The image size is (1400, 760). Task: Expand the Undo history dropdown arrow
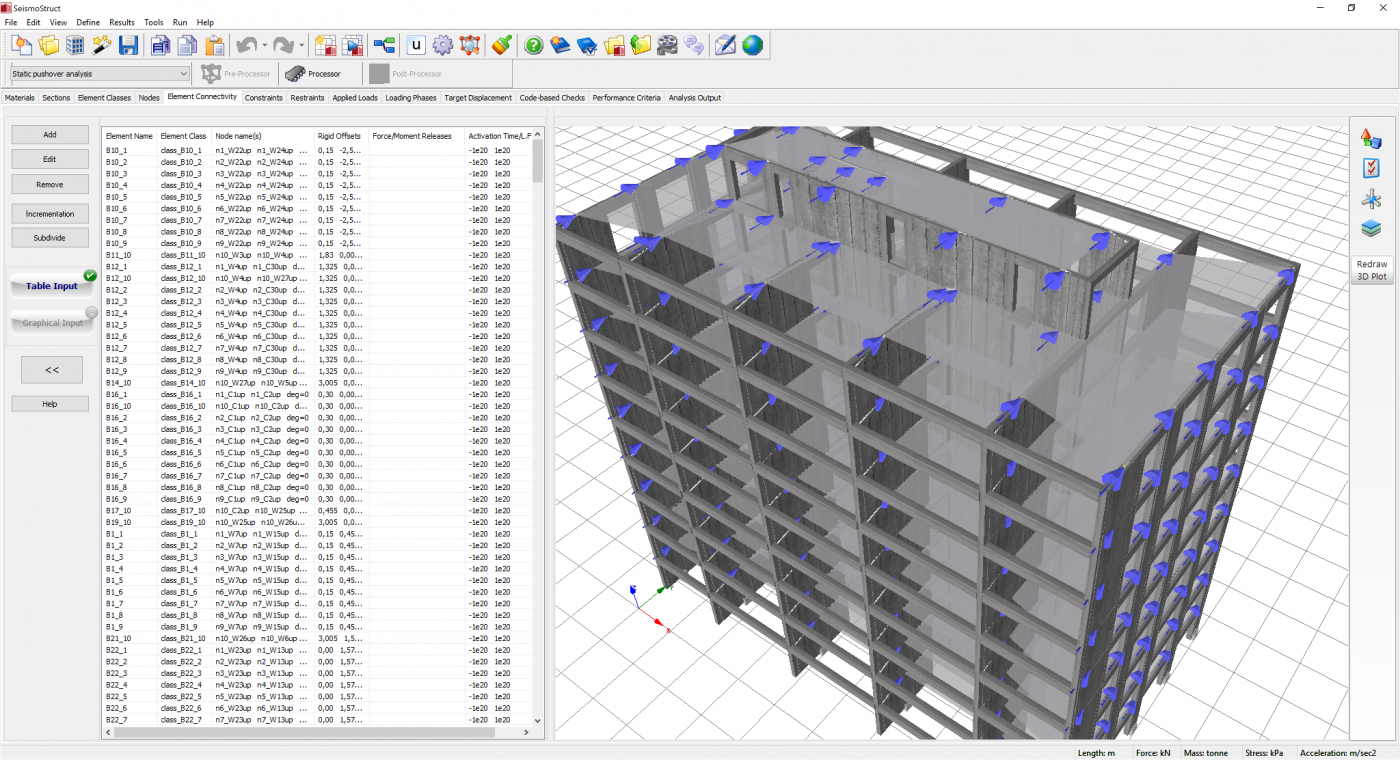click(x=265, y=45)
